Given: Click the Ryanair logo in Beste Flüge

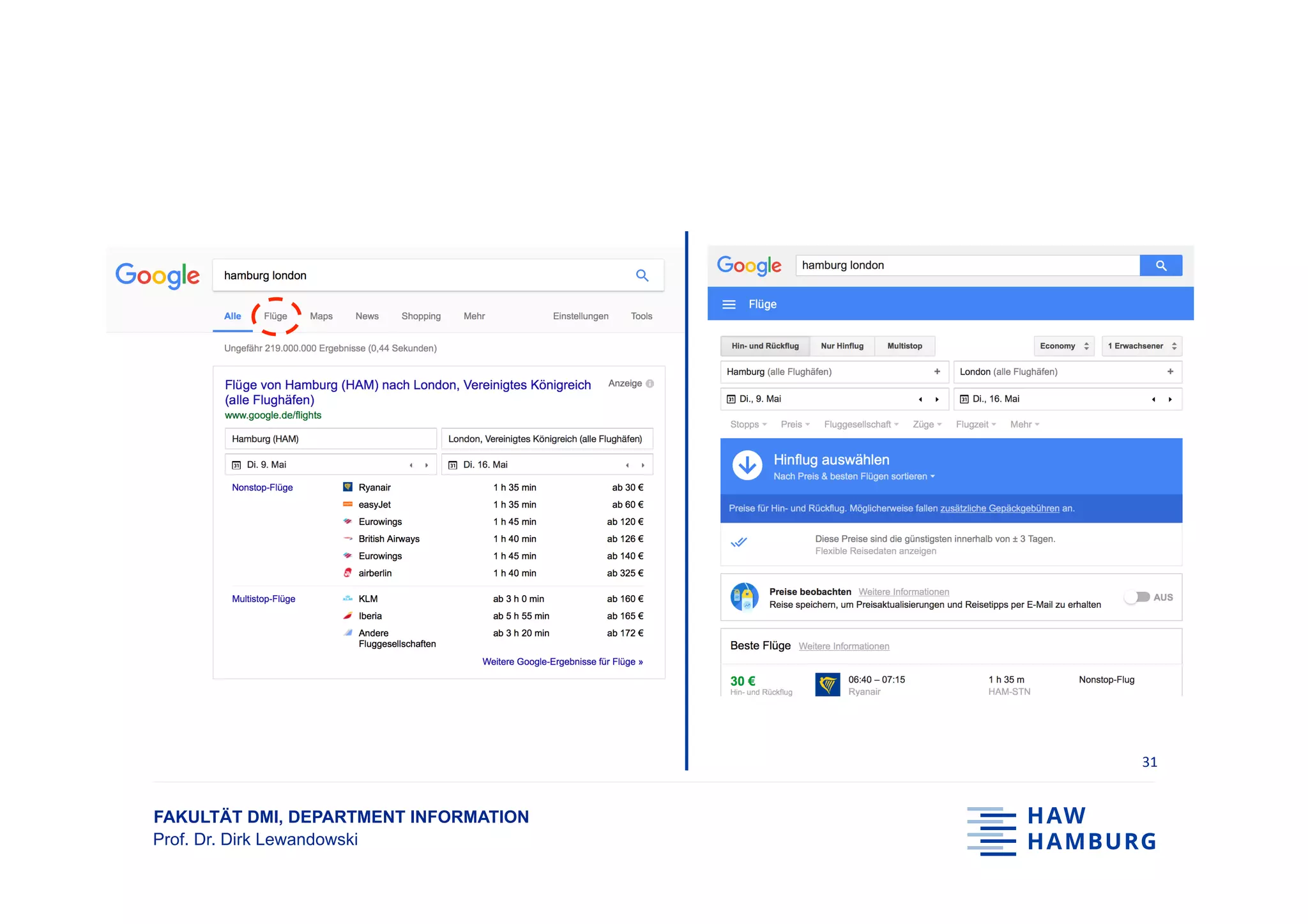Looking at the screenshot, I should pyautogui.click(x=827, y=685).
